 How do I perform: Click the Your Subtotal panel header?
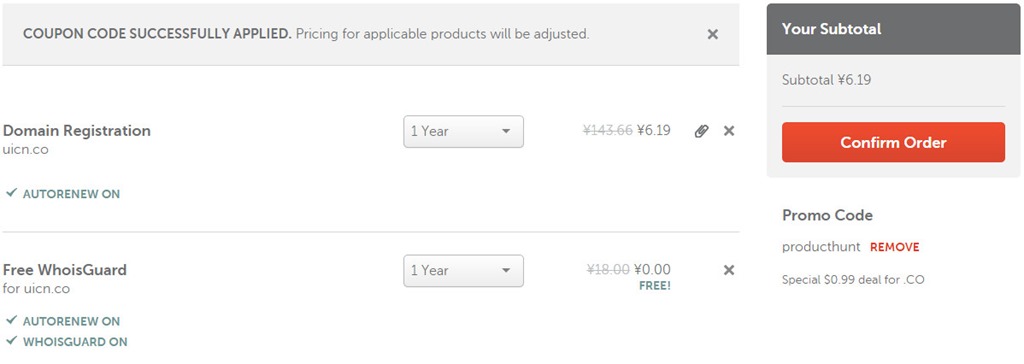(x=893, y=29)
